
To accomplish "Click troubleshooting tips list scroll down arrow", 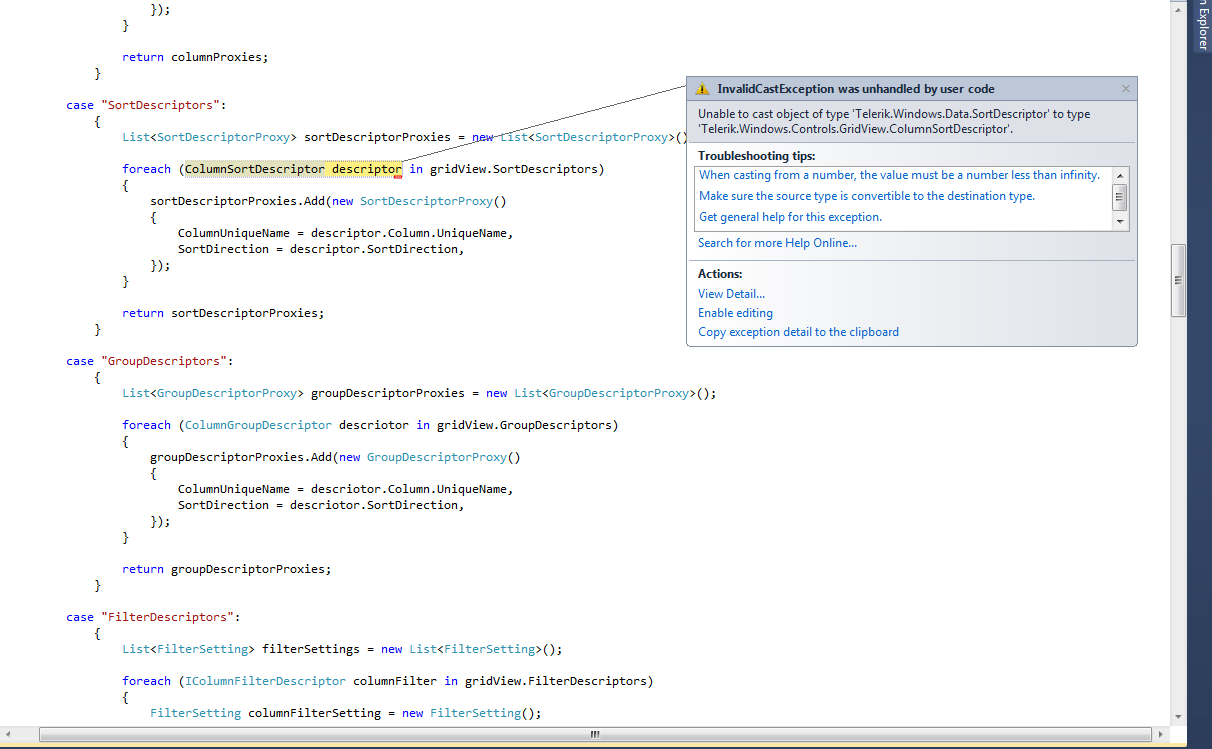I will 1120,222.
